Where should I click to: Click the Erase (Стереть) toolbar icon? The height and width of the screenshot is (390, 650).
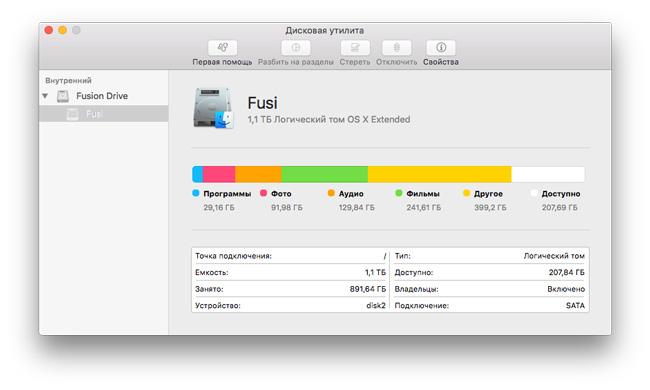[355, 48]
